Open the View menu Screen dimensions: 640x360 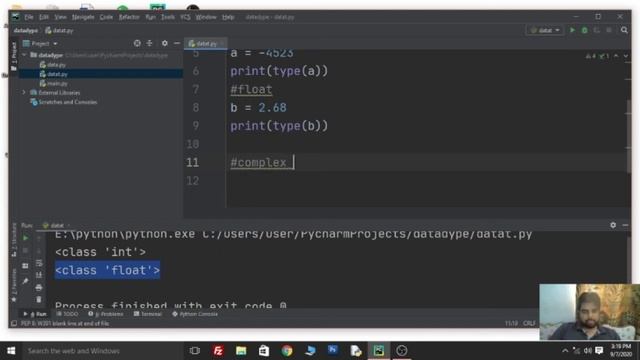click(60, 17)
